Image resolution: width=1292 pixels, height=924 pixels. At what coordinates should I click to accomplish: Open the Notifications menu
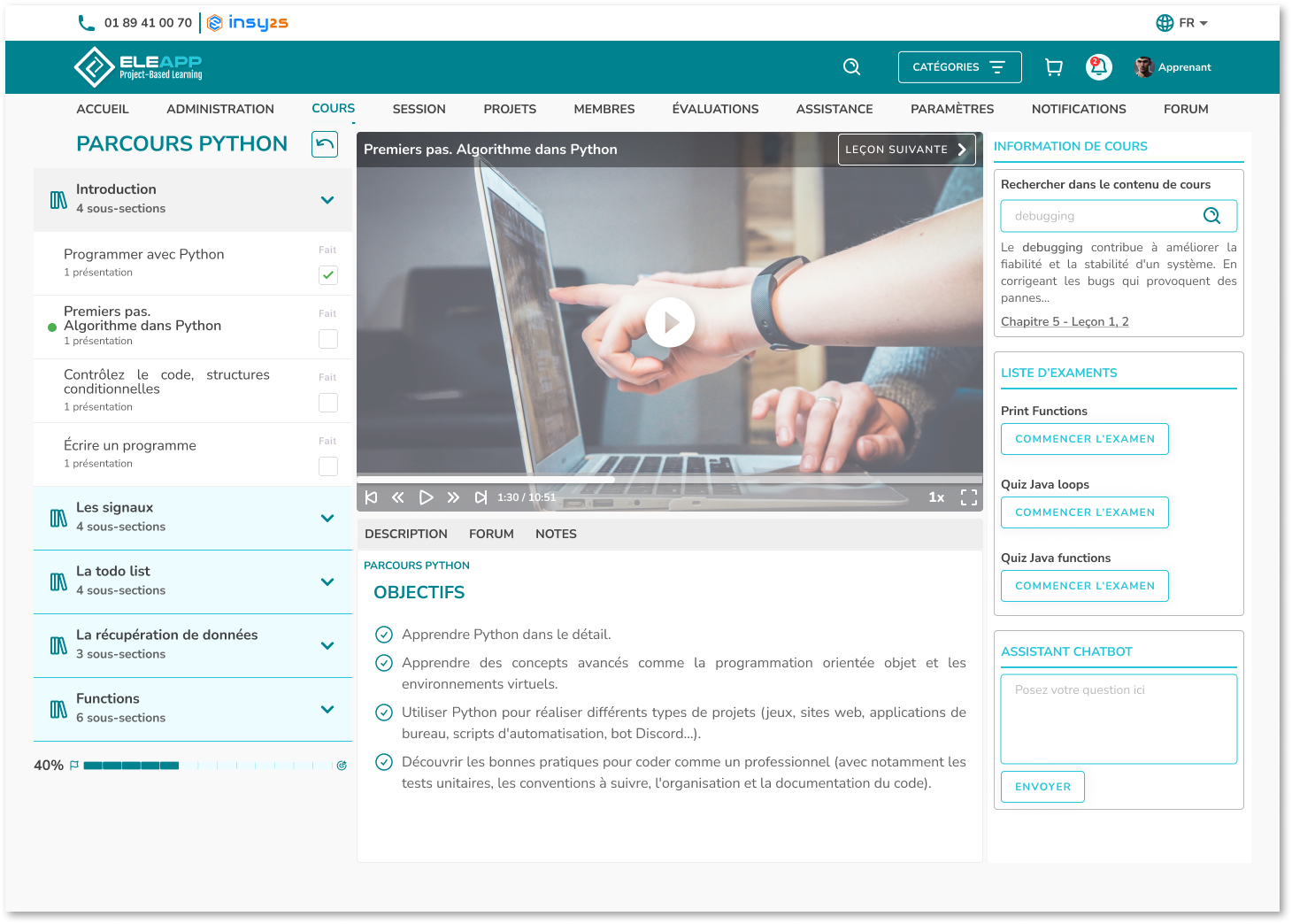[x=1079, y=109]
